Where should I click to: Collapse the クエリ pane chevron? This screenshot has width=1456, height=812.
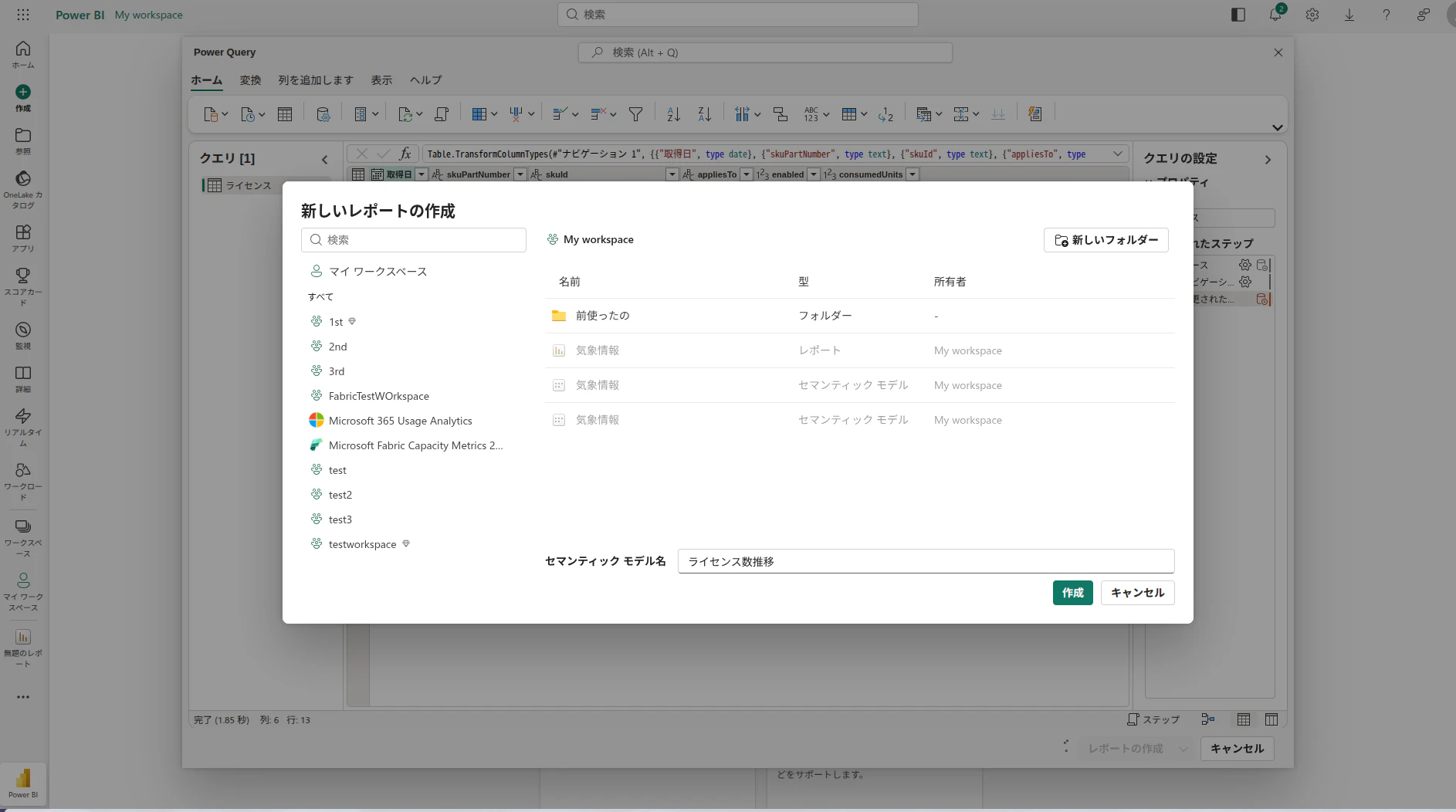325,160
